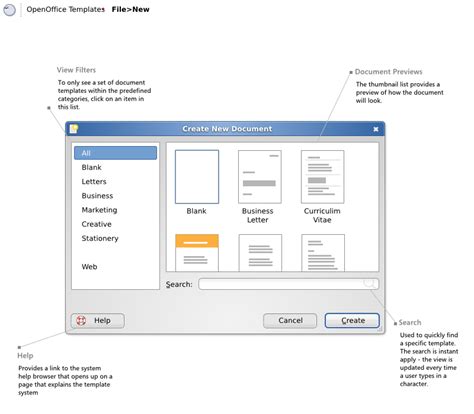The height and width of the screenshot is (414, 474).
Task: Click the OpenOffice Templates title text
Action: [66, 9]
